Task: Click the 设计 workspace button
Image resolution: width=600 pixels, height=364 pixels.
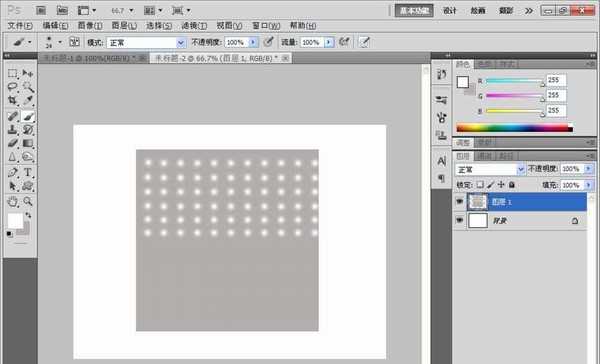Action: 450,11
